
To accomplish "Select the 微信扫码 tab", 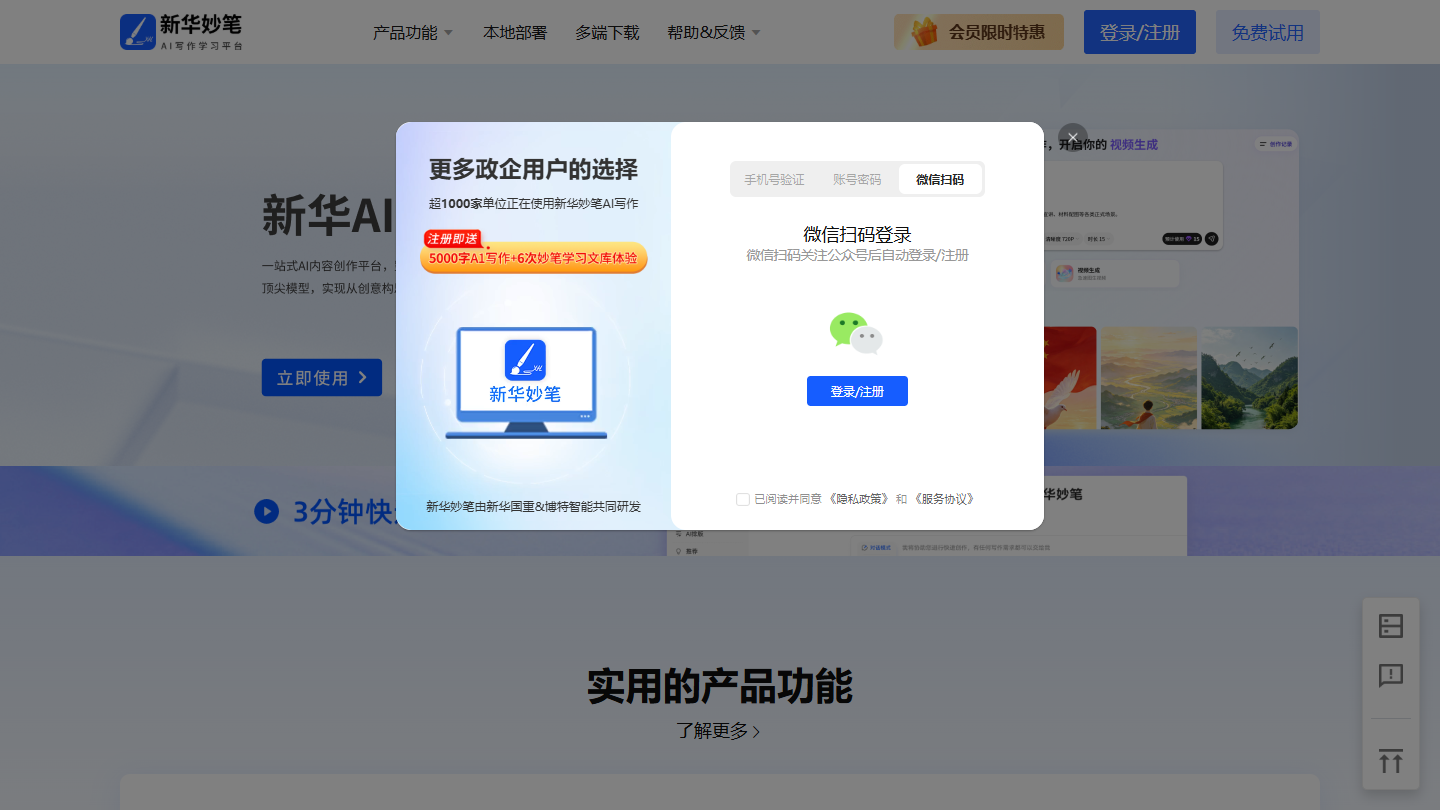I will [940, 179].
